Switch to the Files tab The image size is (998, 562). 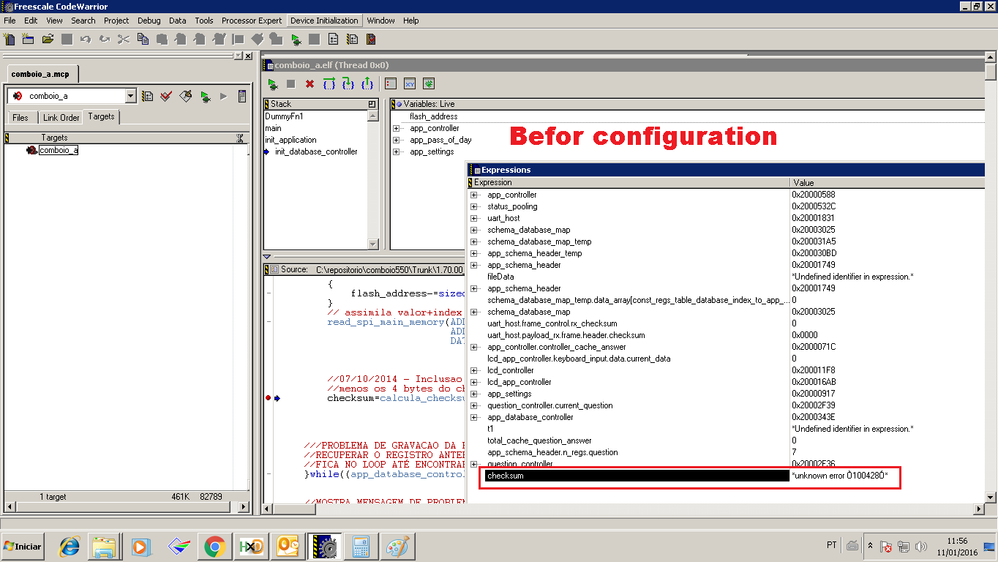20,118
